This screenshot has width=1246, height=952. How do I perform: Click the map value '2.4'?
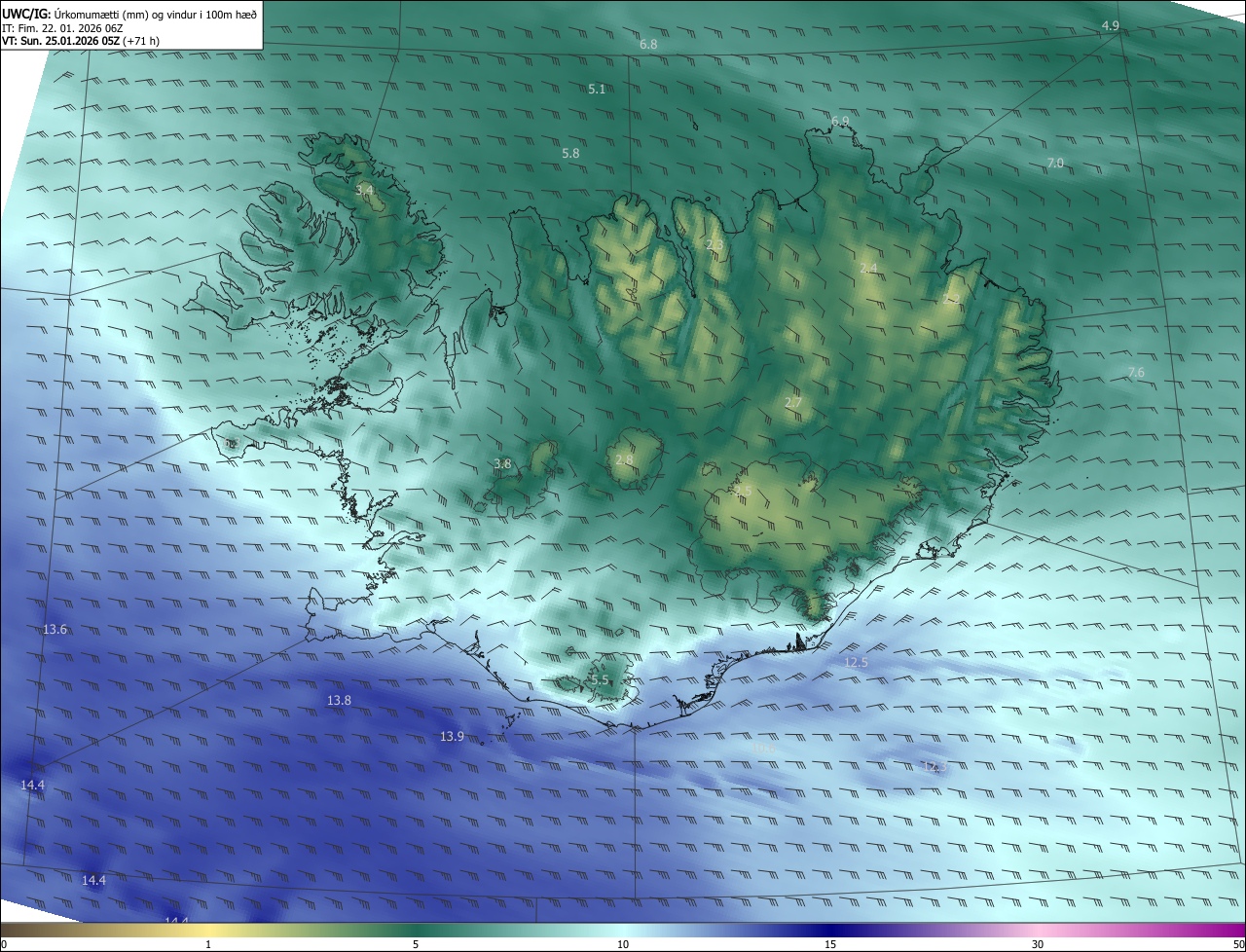(868, 269)
